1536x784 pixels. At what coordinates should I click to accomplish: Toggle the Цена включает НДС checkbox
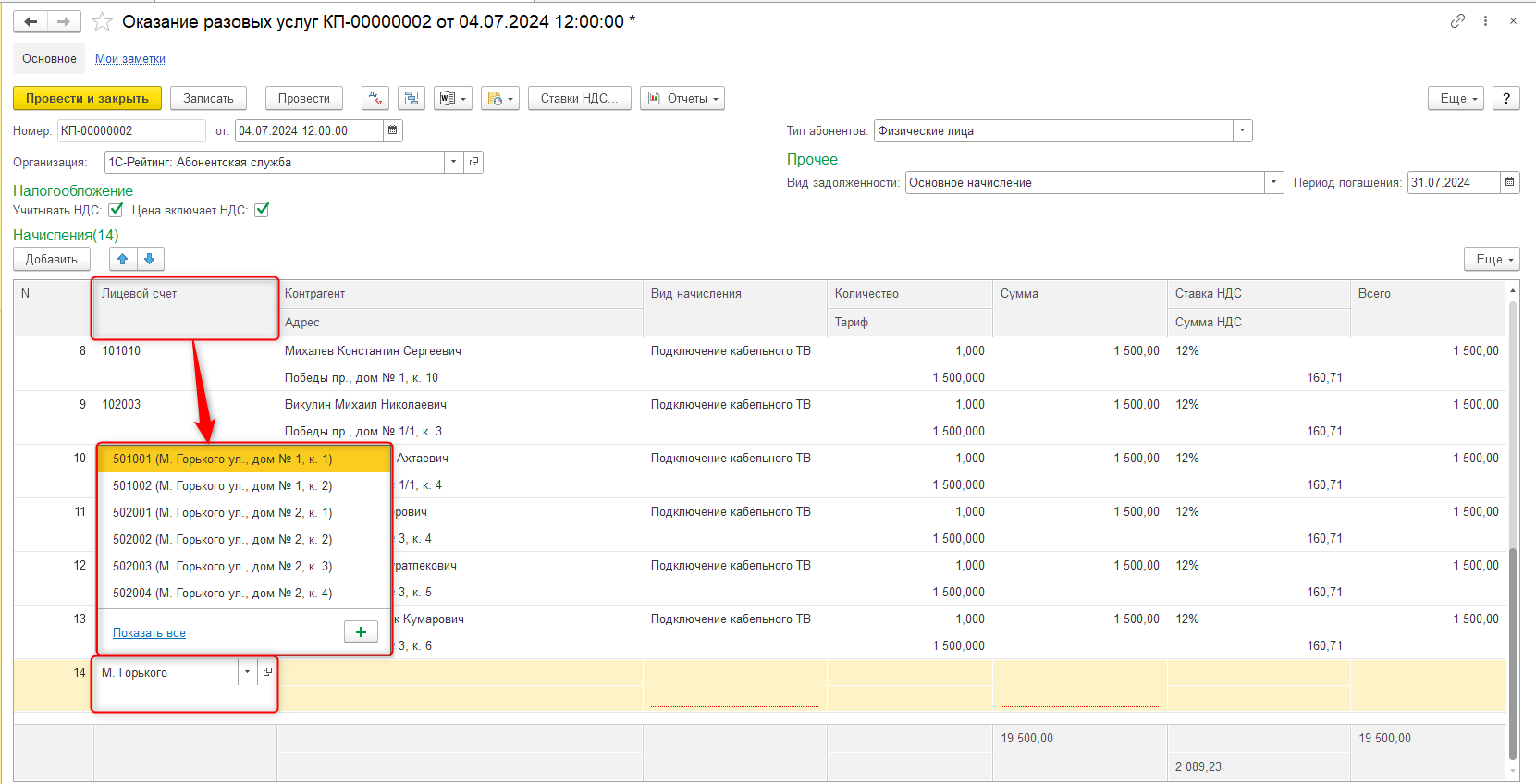pyautogui.click(x=262, y=210)
